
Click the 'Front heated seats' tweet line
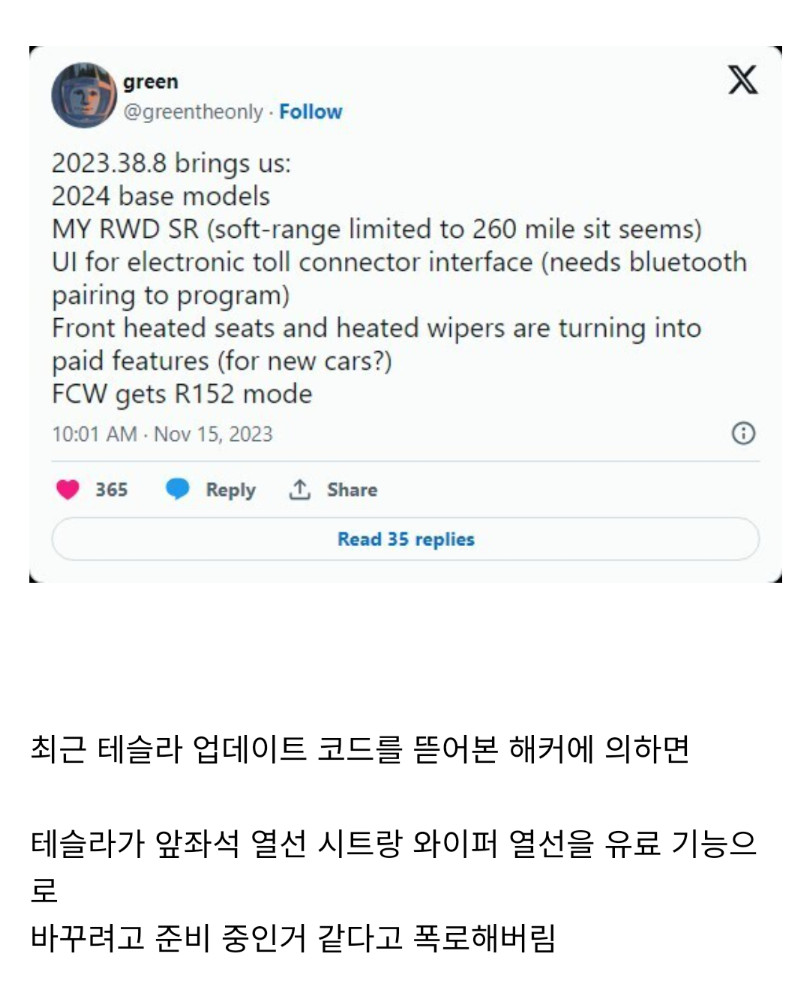pos(377,328)
